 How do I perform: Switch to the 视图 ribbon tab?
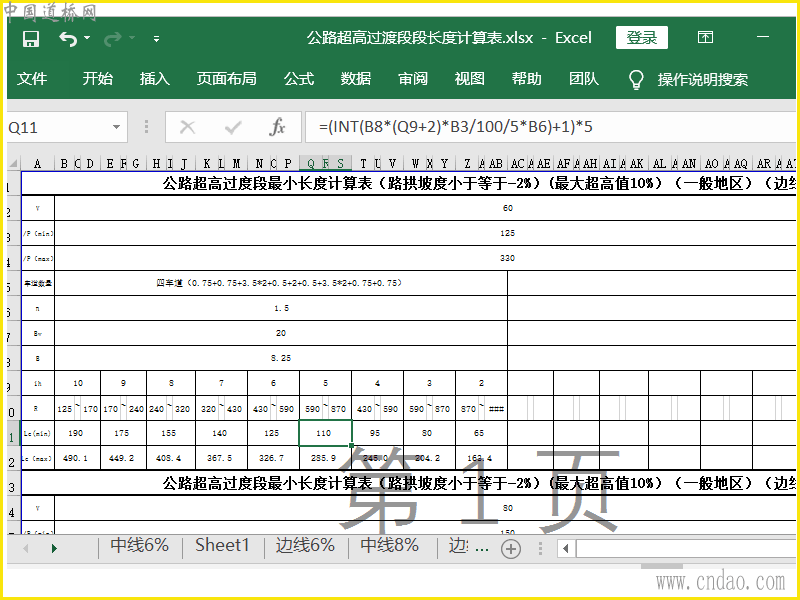tap(469, 79)
